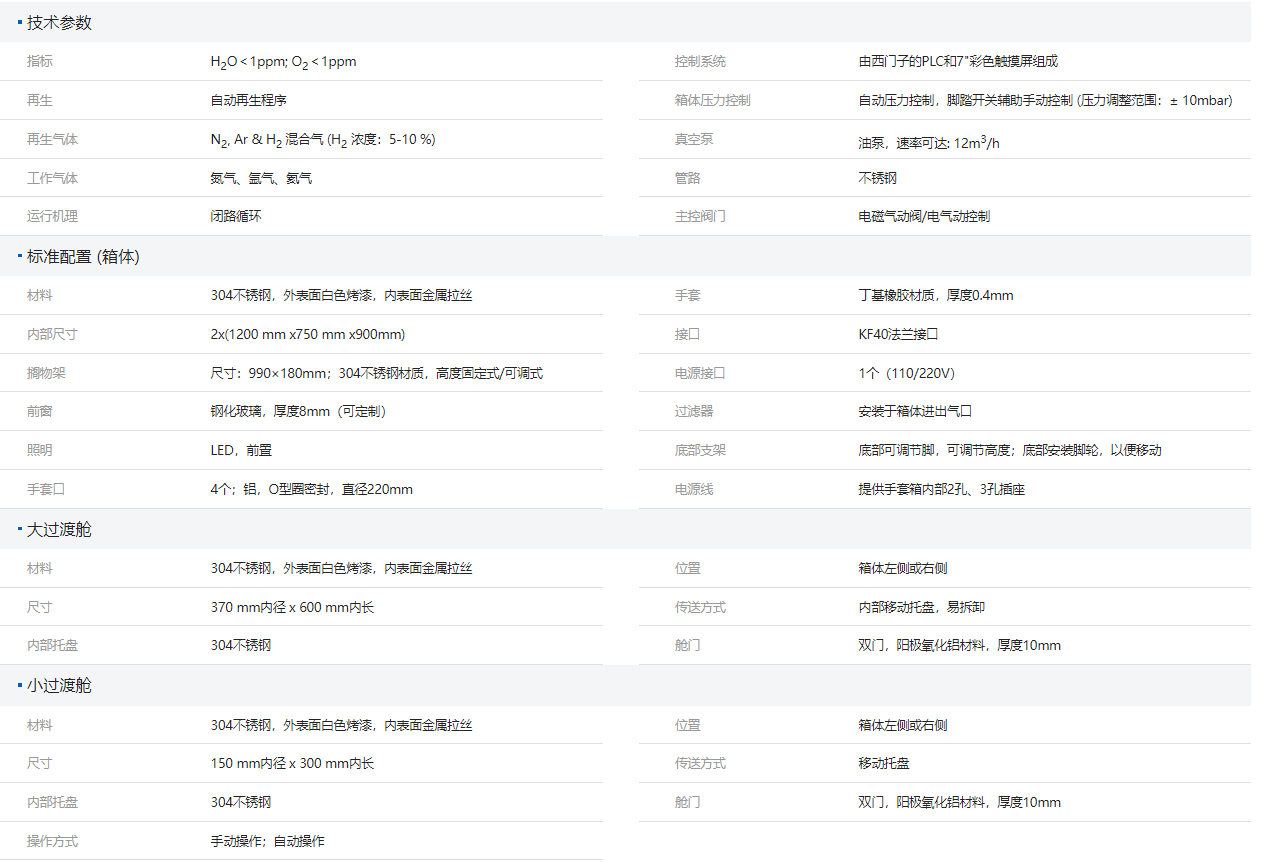
Task: Expand the 小过渡舱 section header
Action: click(55, 685)
